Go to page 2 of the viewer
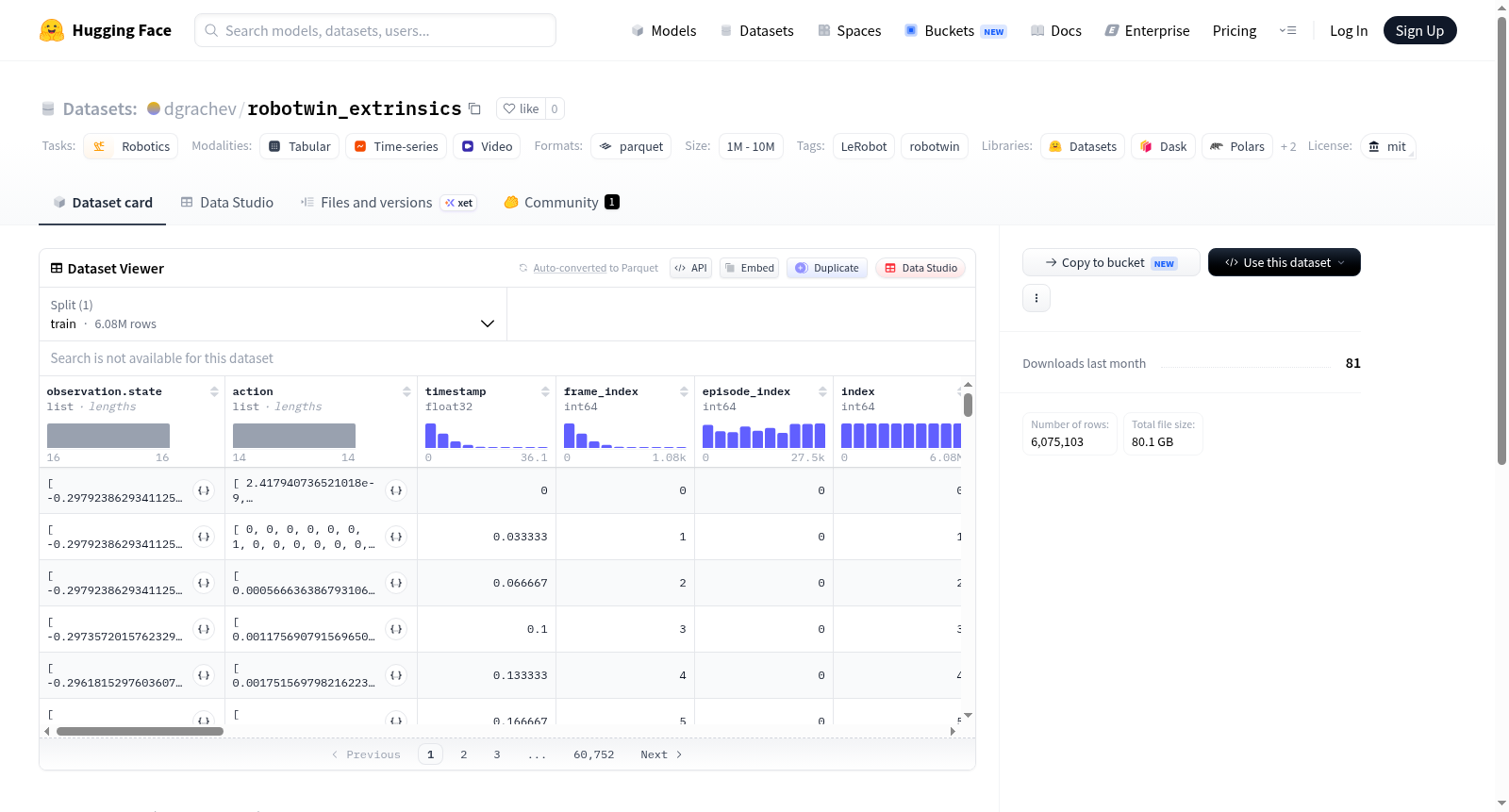This screenshot has height=812, width=1509. point(464,754)
